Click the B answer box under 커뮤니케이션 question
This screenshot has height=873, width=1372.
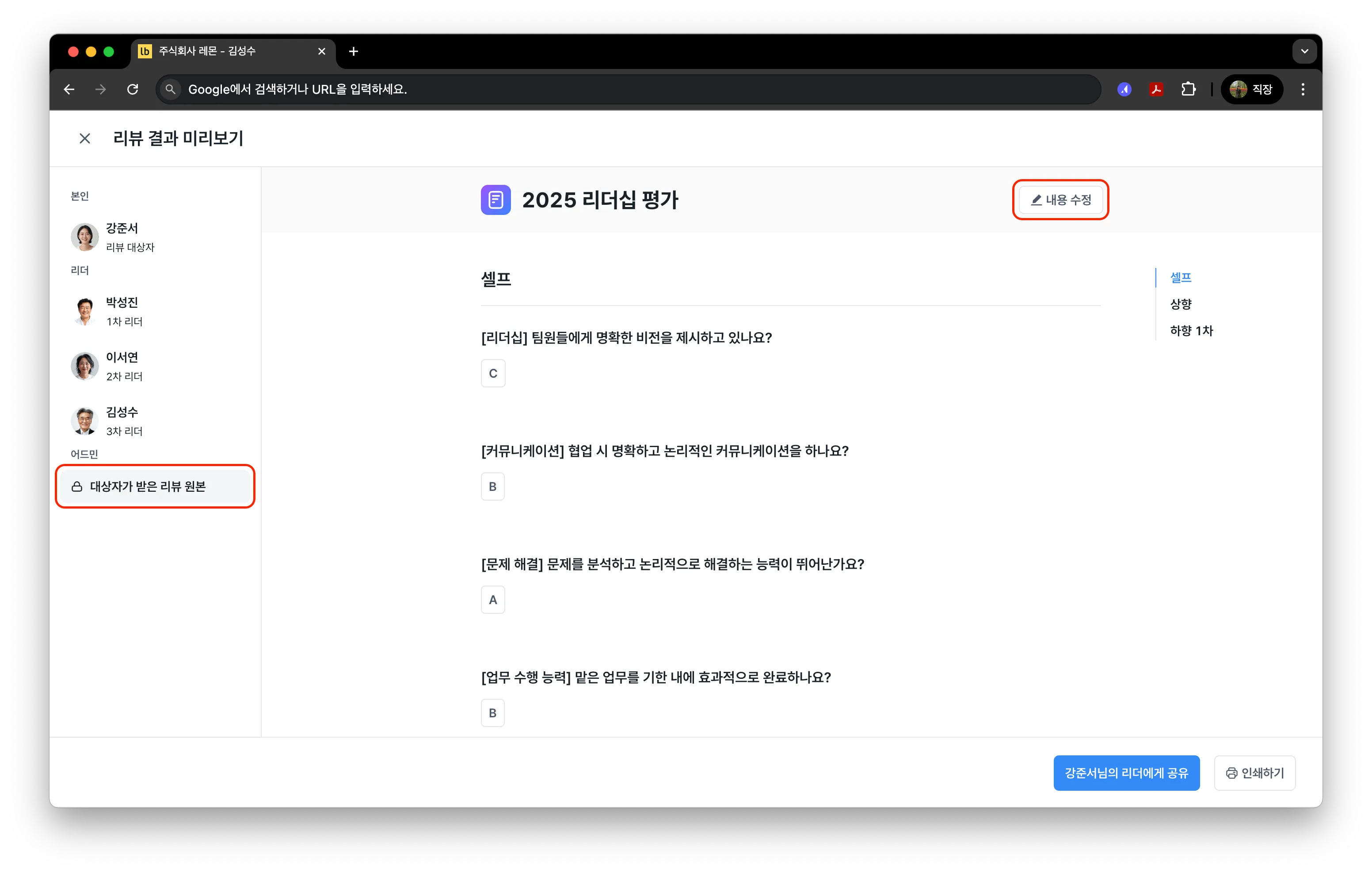tap(492, 486)
